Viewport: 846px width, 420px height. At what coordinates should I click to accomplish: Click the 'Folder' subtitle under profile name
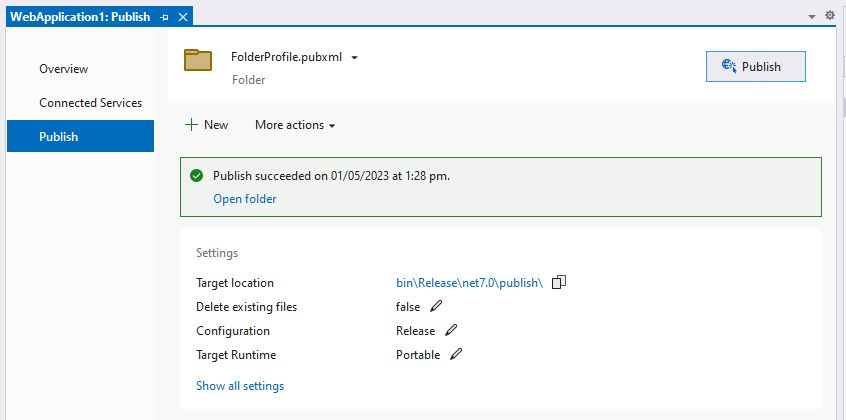tap(249, 80)
